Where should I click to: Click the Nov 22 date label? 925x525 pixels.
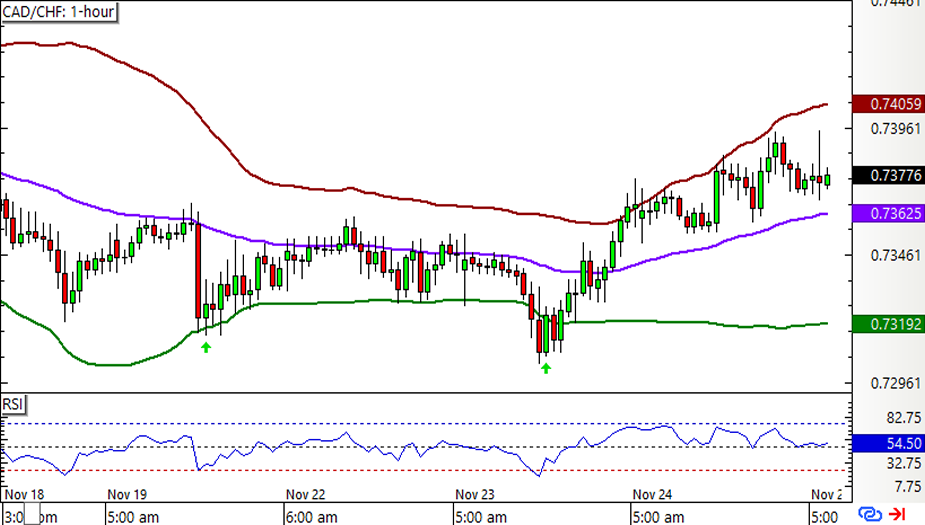click(306, 494)
